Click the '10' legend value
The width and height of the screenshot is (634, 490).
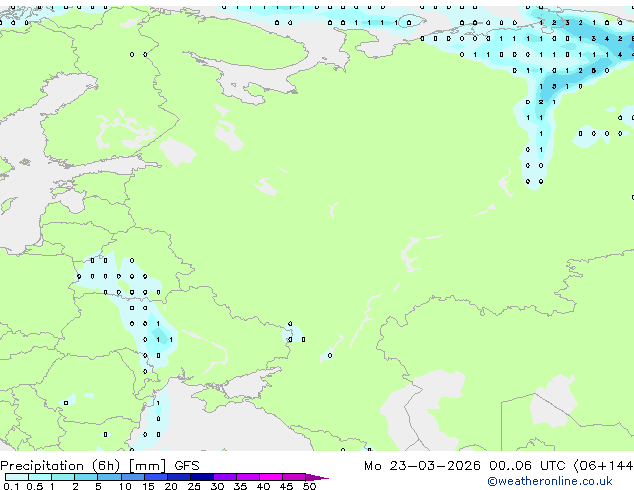125,486
